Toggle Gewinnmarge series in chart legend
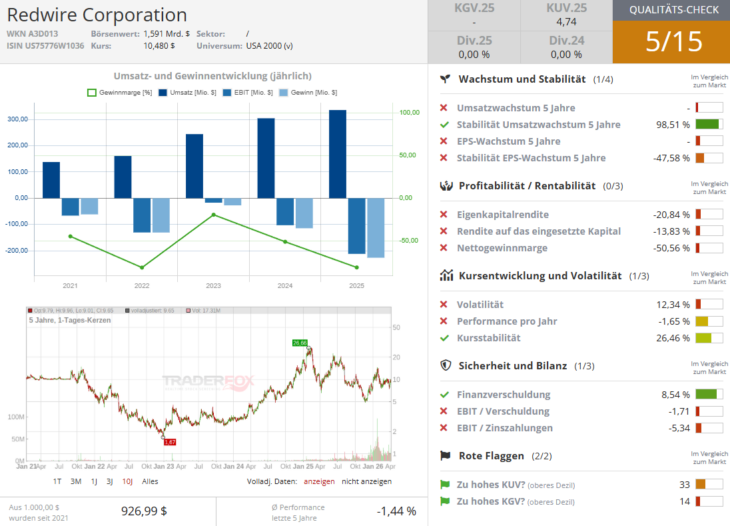The image size is (730, 526). [x=122, y=93]
